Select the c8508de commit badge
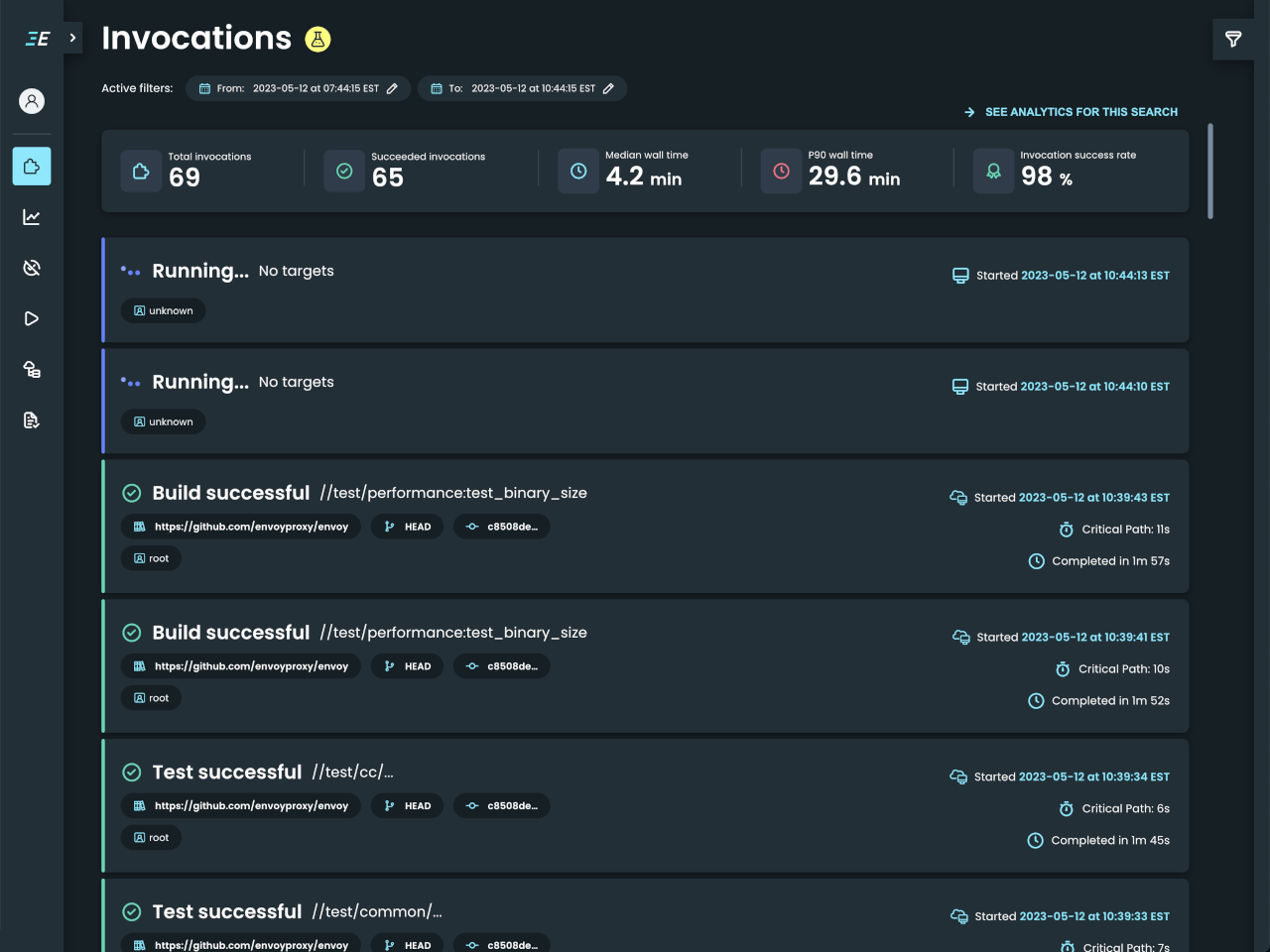 (502, 527)
